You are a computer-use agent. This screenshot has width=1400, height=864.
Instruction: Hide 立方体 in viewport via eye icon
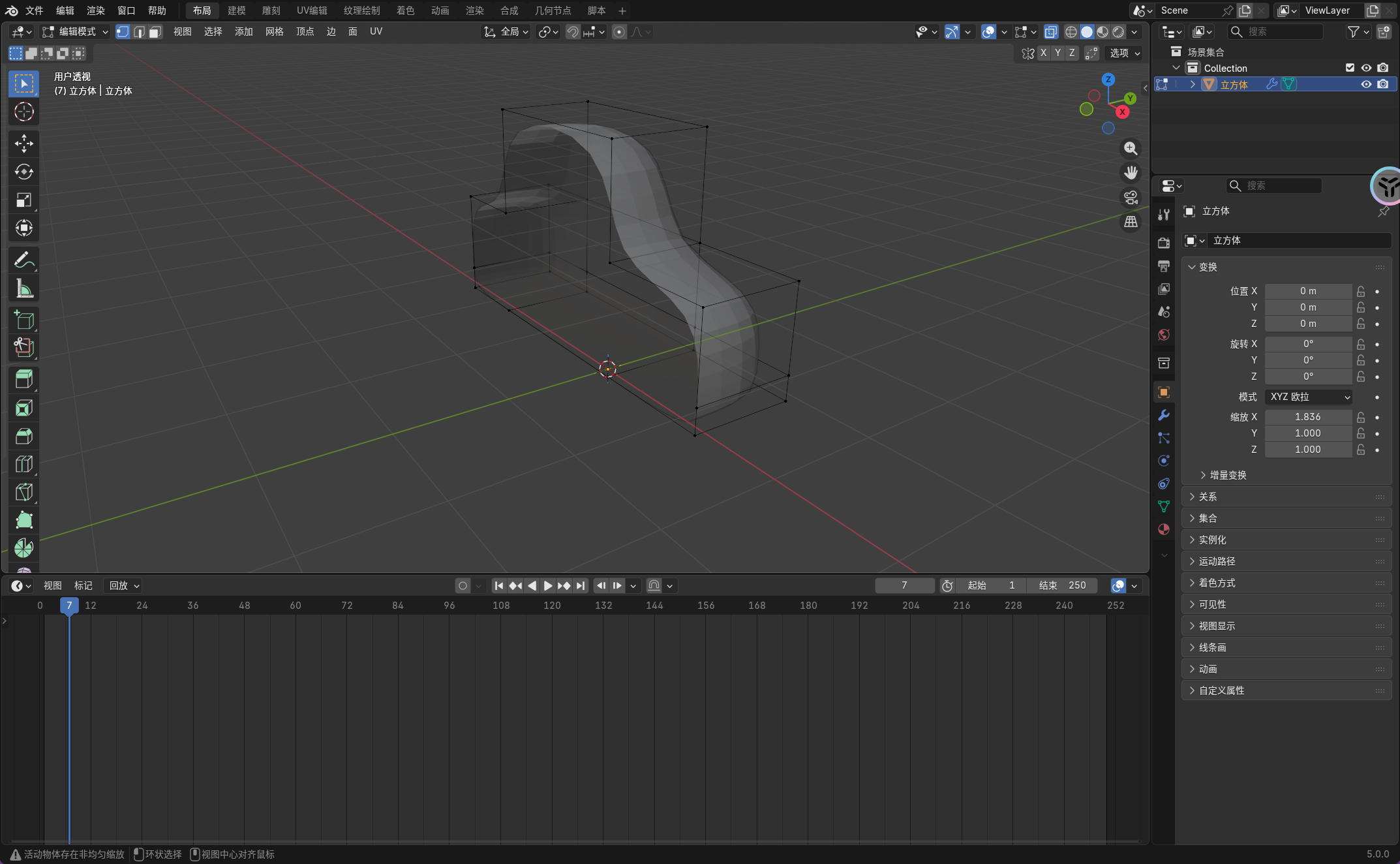pos(1366,84)
